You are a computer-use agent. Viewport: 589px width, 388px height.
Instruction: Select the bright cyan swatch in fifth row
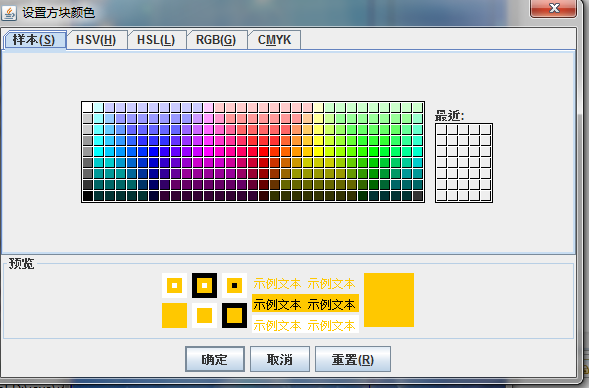click(98, 151)
